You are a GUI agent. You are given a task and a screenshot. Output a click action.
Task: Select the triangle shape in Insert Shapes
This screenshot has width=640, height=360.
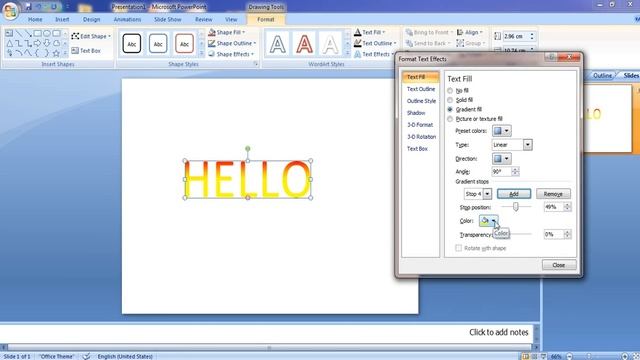click(9, 43)
